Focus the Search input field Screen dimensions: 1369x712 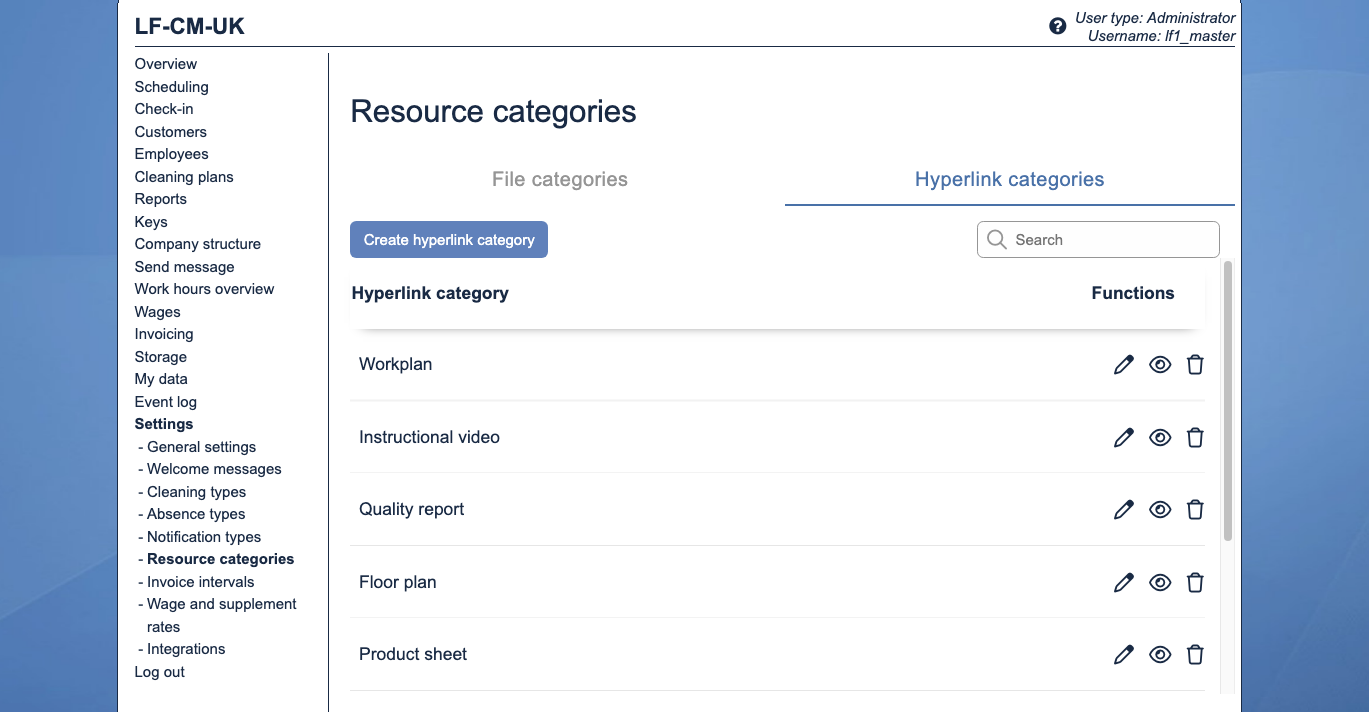(1098, 240)
